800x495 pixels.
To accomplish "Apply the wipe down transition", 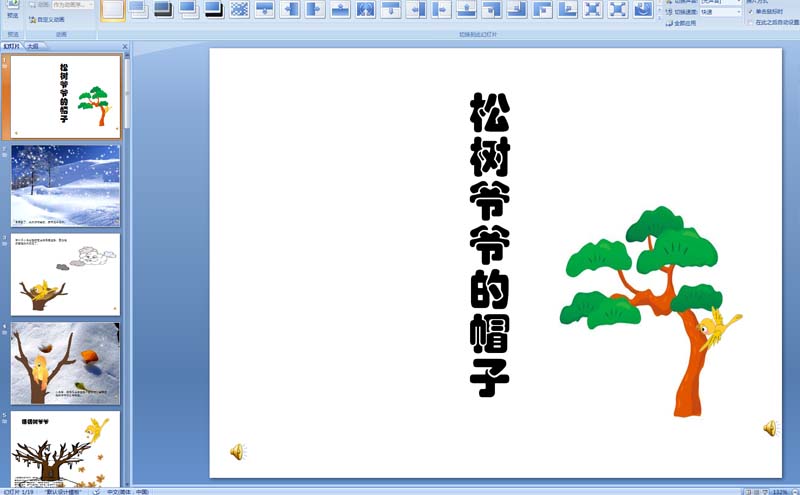I will pyautogui.click(x=264, y=9).
